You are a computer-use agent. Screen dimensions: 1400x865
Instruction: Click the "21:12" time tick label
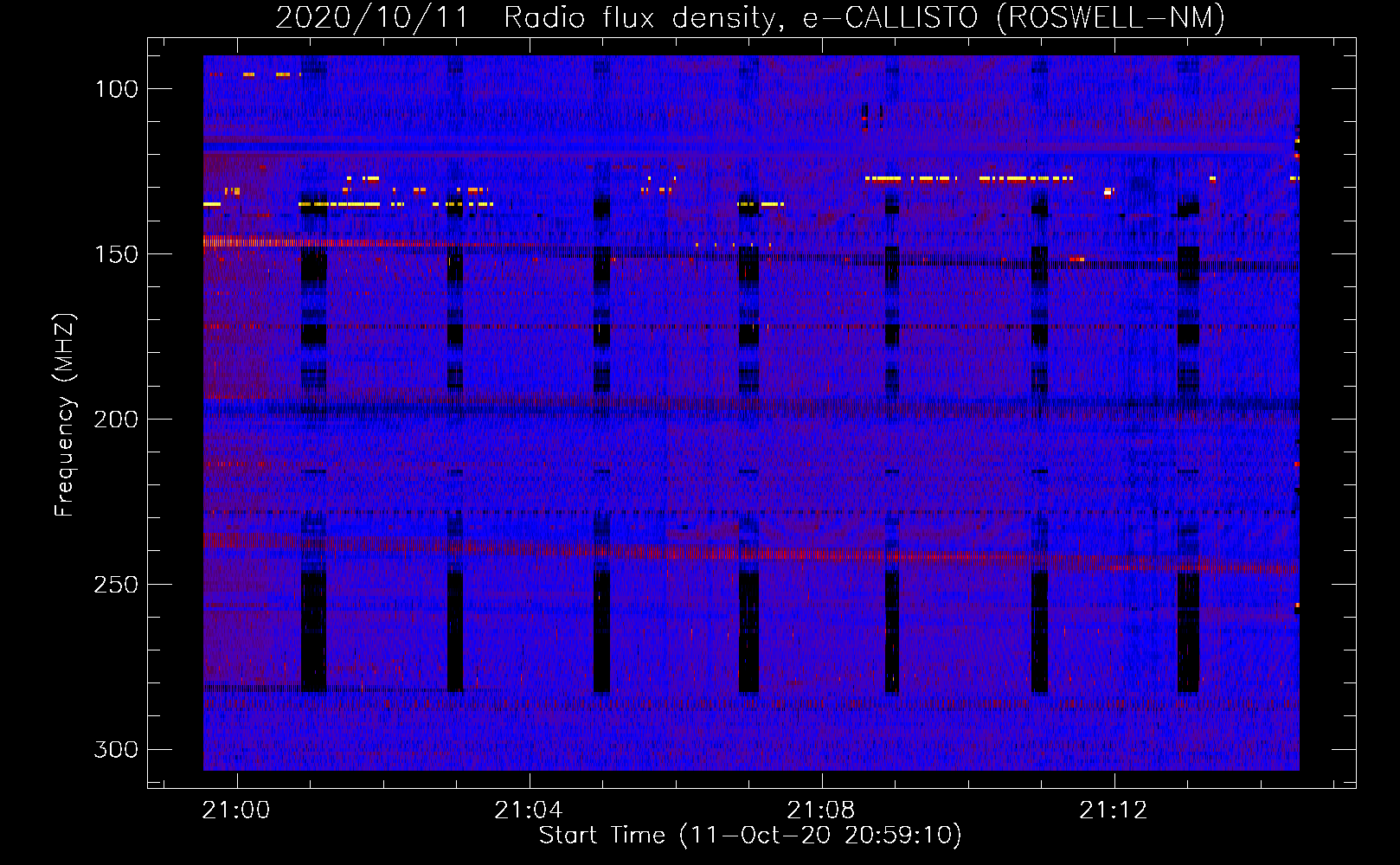coord(1114,811)
